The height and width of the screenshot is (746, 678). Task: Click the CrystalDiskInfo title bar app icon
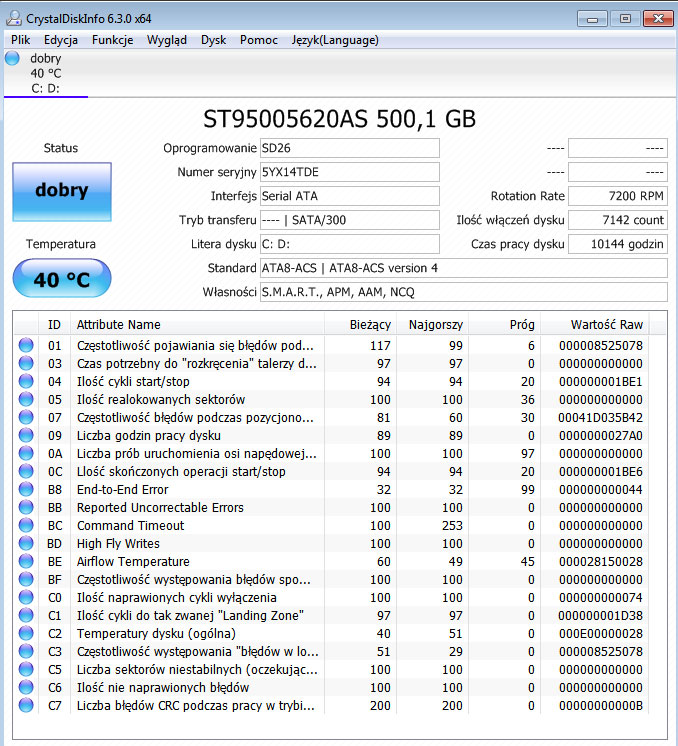pos(14,19)
